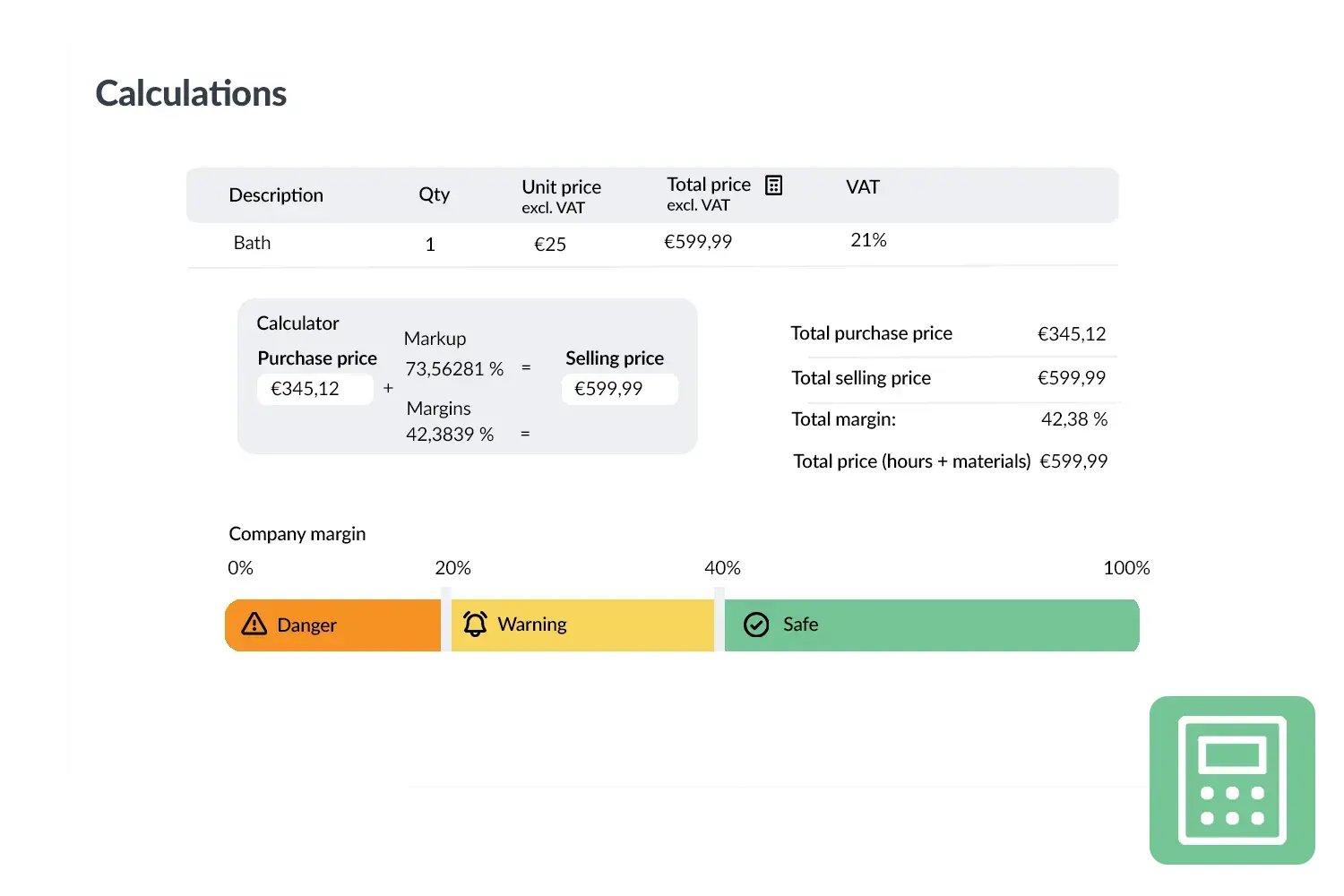Click the 21% VAT value
1344x896 pixels.
[868, 240]
